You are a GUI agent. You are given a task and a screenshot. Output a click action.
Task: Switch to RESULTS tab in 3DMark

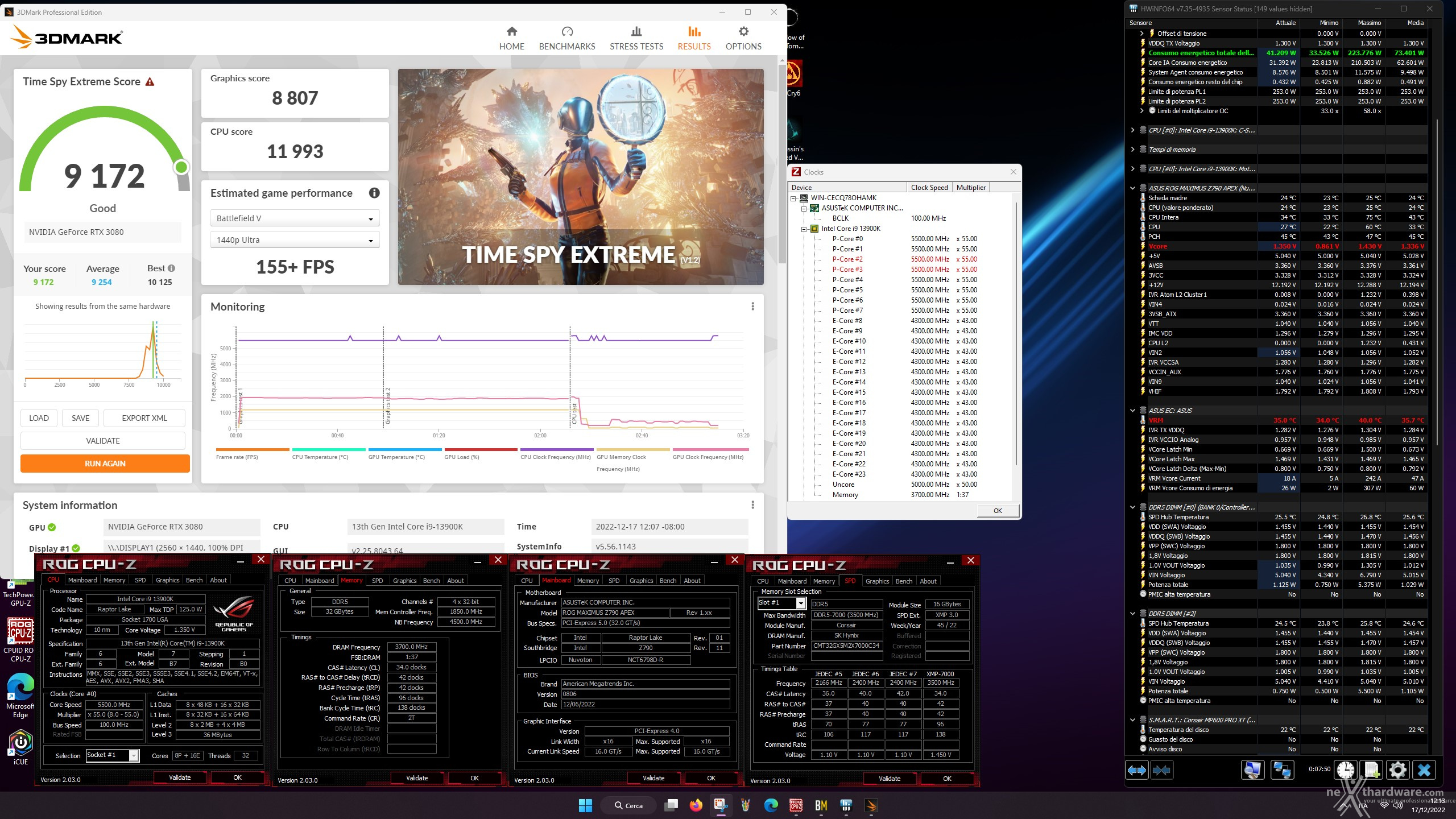(694, 38)
